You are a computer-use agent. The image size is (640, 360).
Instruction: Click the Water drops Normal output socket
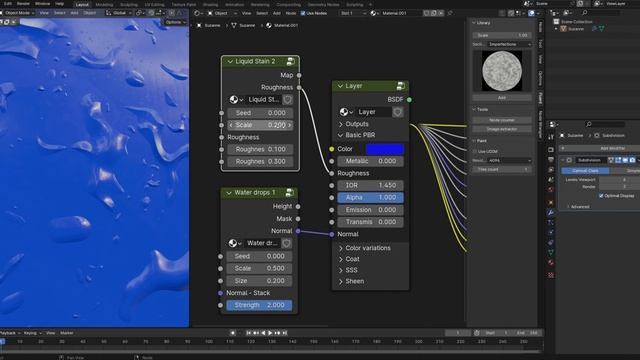tap(298, 231)
